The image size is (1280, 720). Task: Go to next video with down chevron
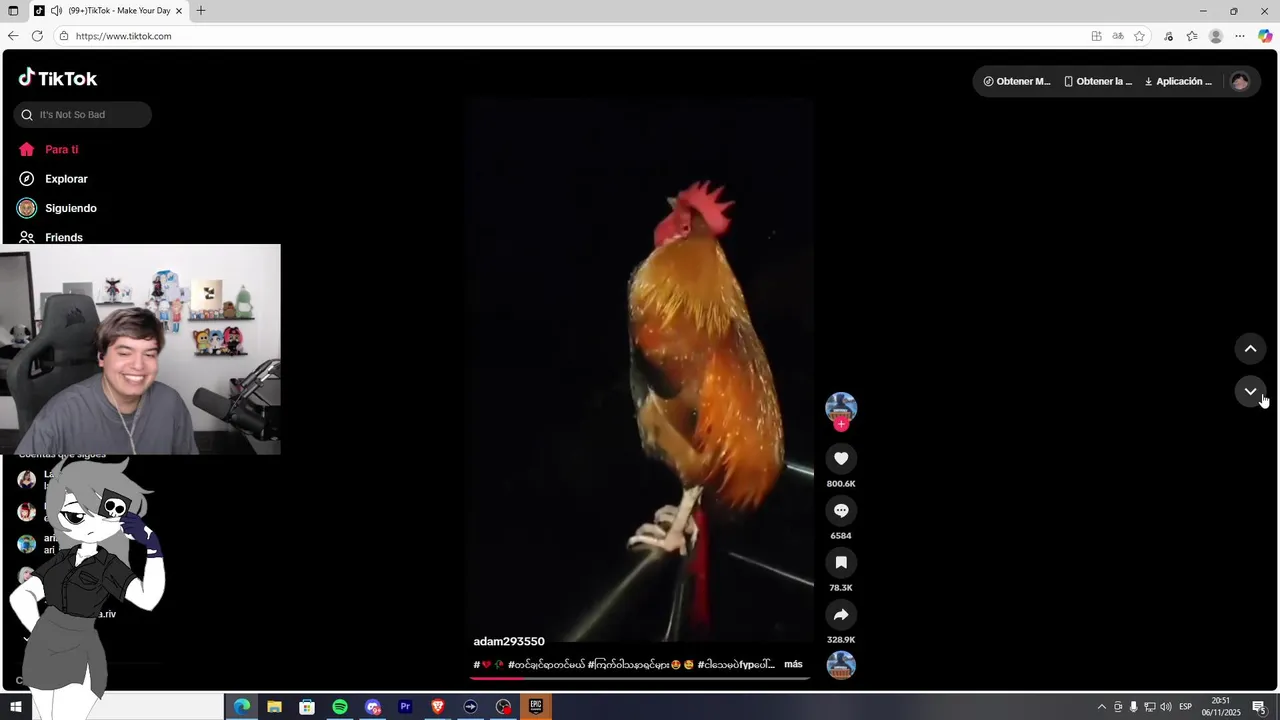[x=1250, y=391]
